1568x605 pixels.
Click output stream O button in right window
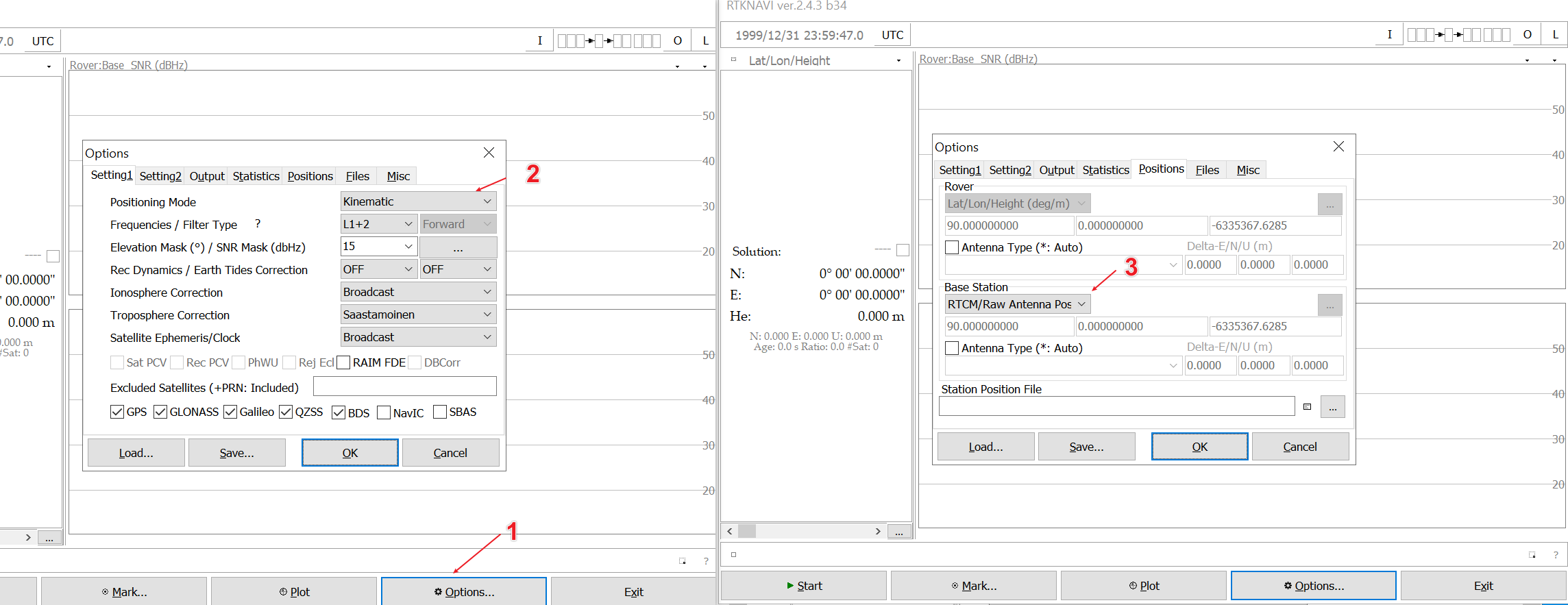pos(1528,34)
